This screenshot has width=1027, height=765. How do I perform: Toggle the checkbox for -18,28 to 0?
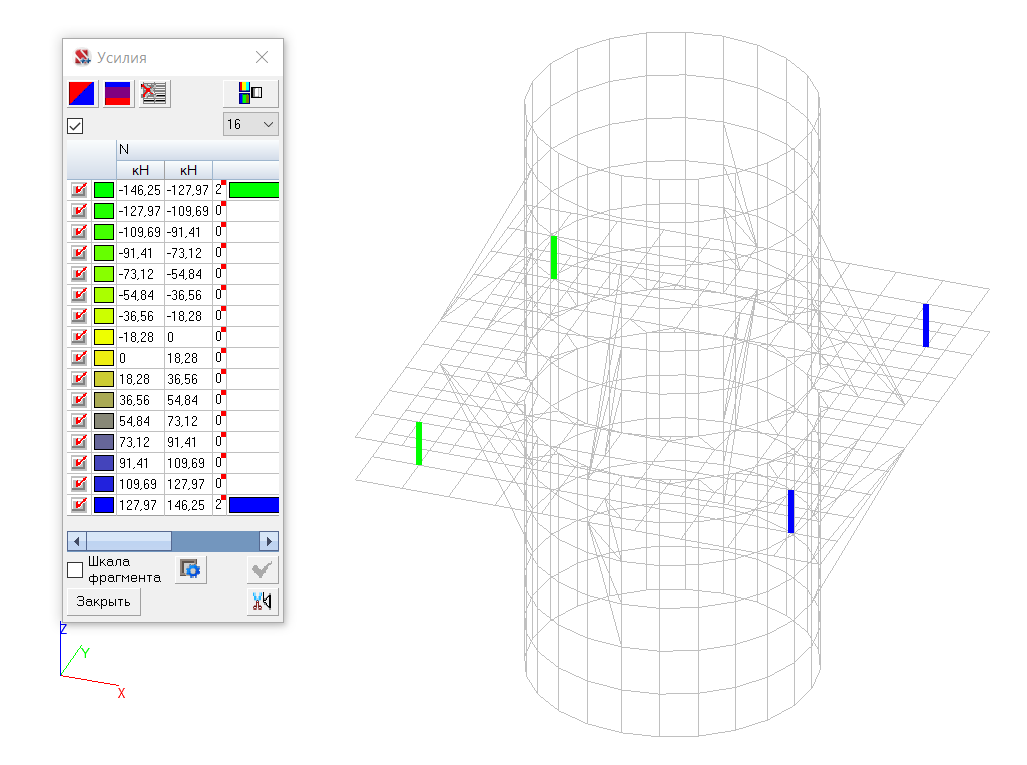[79, 337]
